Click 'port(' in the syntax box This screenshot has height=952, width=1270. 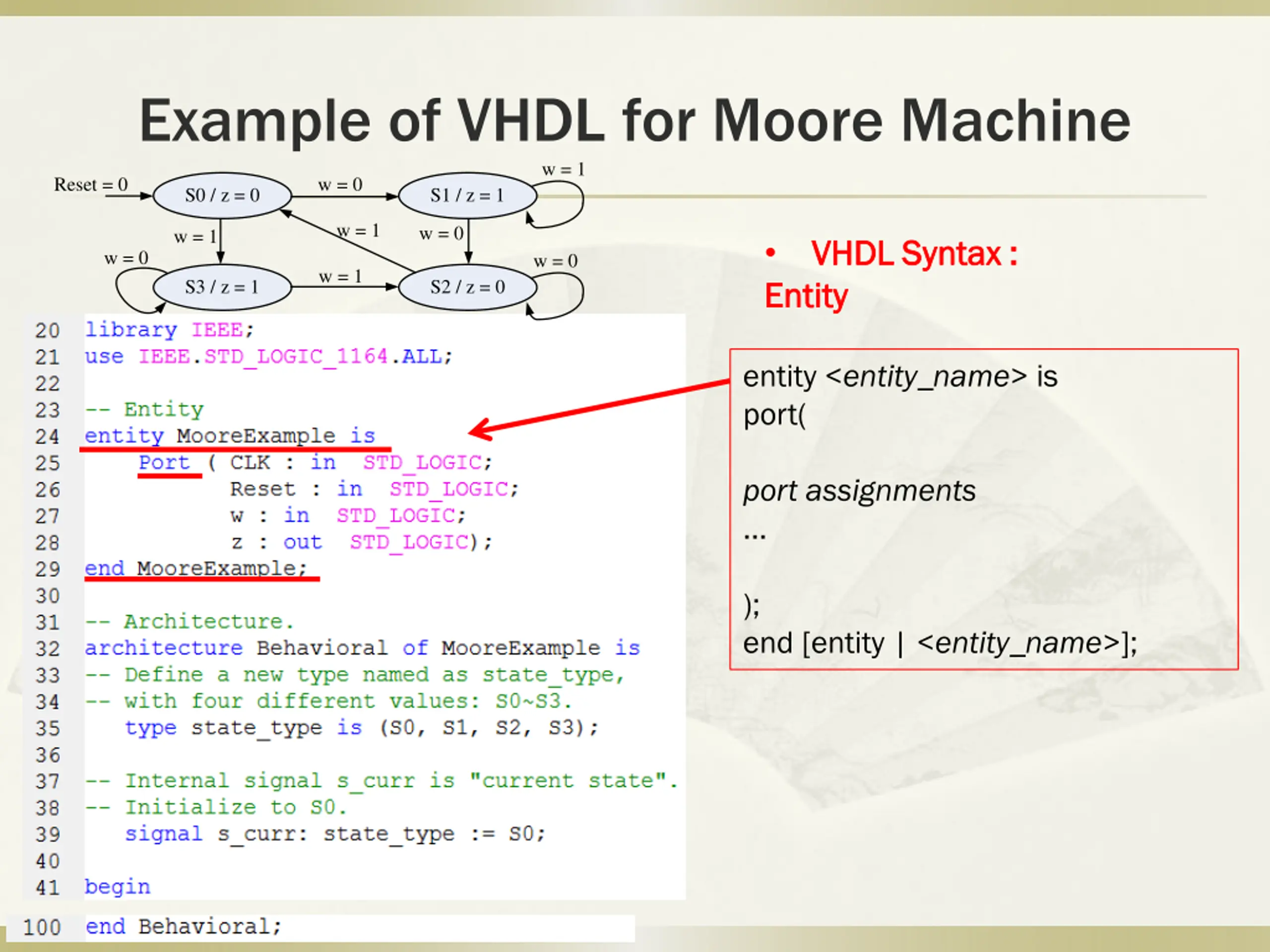coord(774,415)
